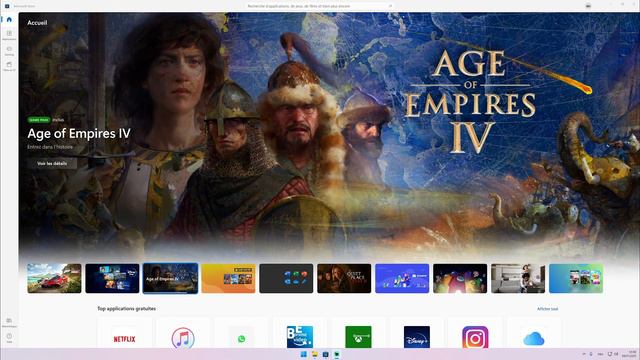Select the Disney+ collection thumbnail in carousel
The image size is (640, 360).
[112, 278]
